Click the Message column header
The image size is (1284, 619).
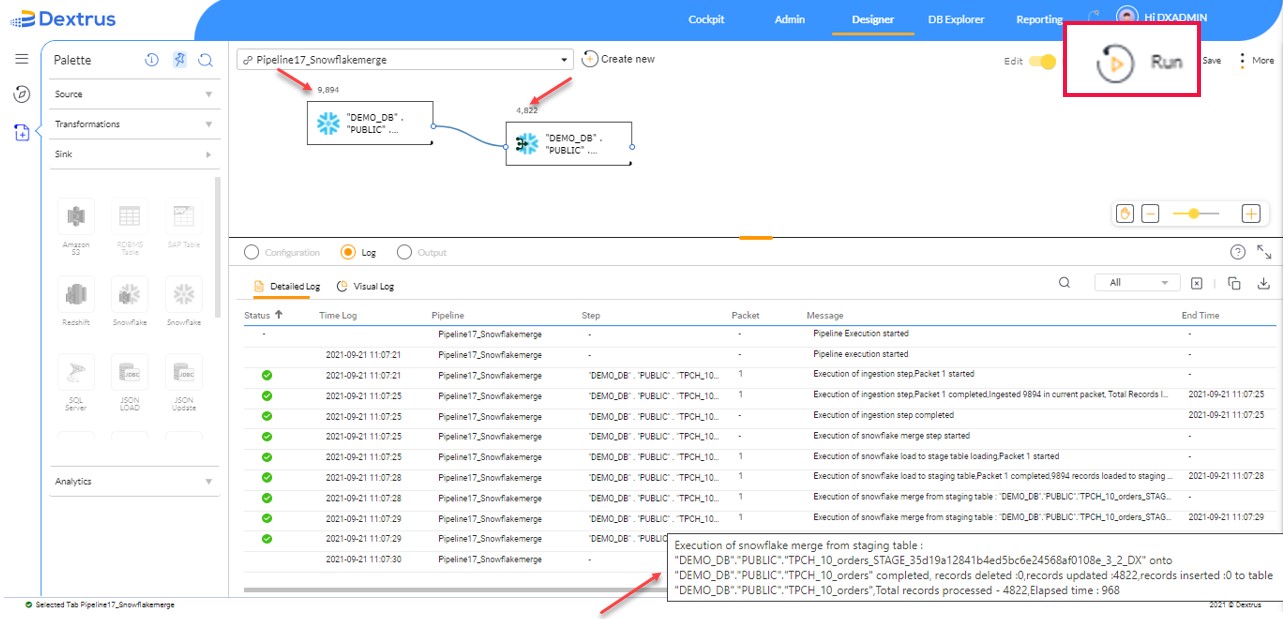[825, 315]
